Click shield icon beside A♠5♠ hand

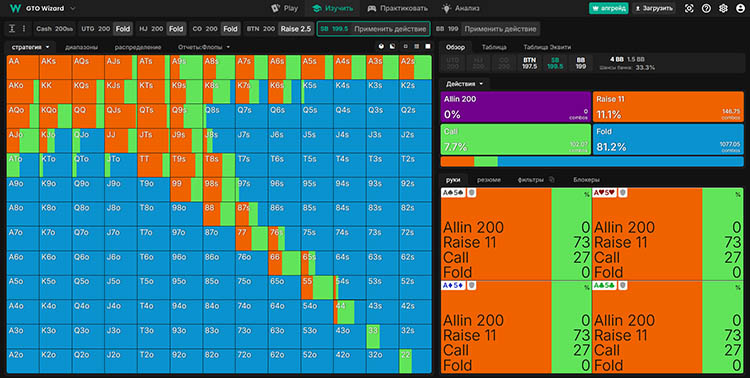pyautogui.click(x=471, y=192)
